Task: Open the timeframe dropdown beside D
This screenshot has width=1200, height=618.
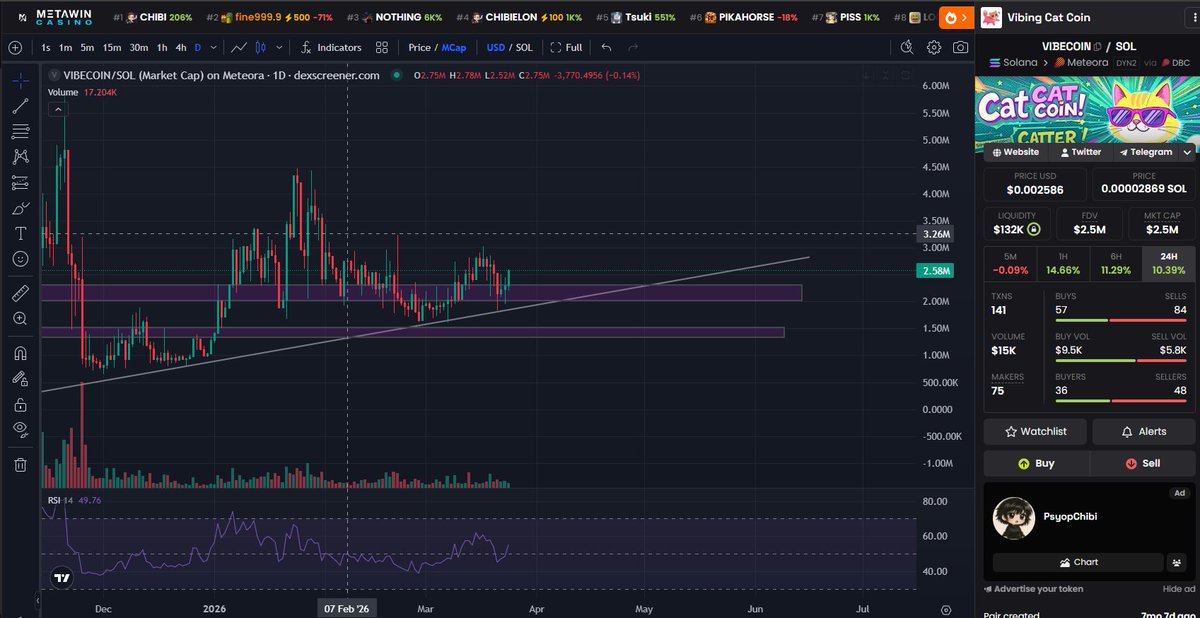Action: point(212,47)
